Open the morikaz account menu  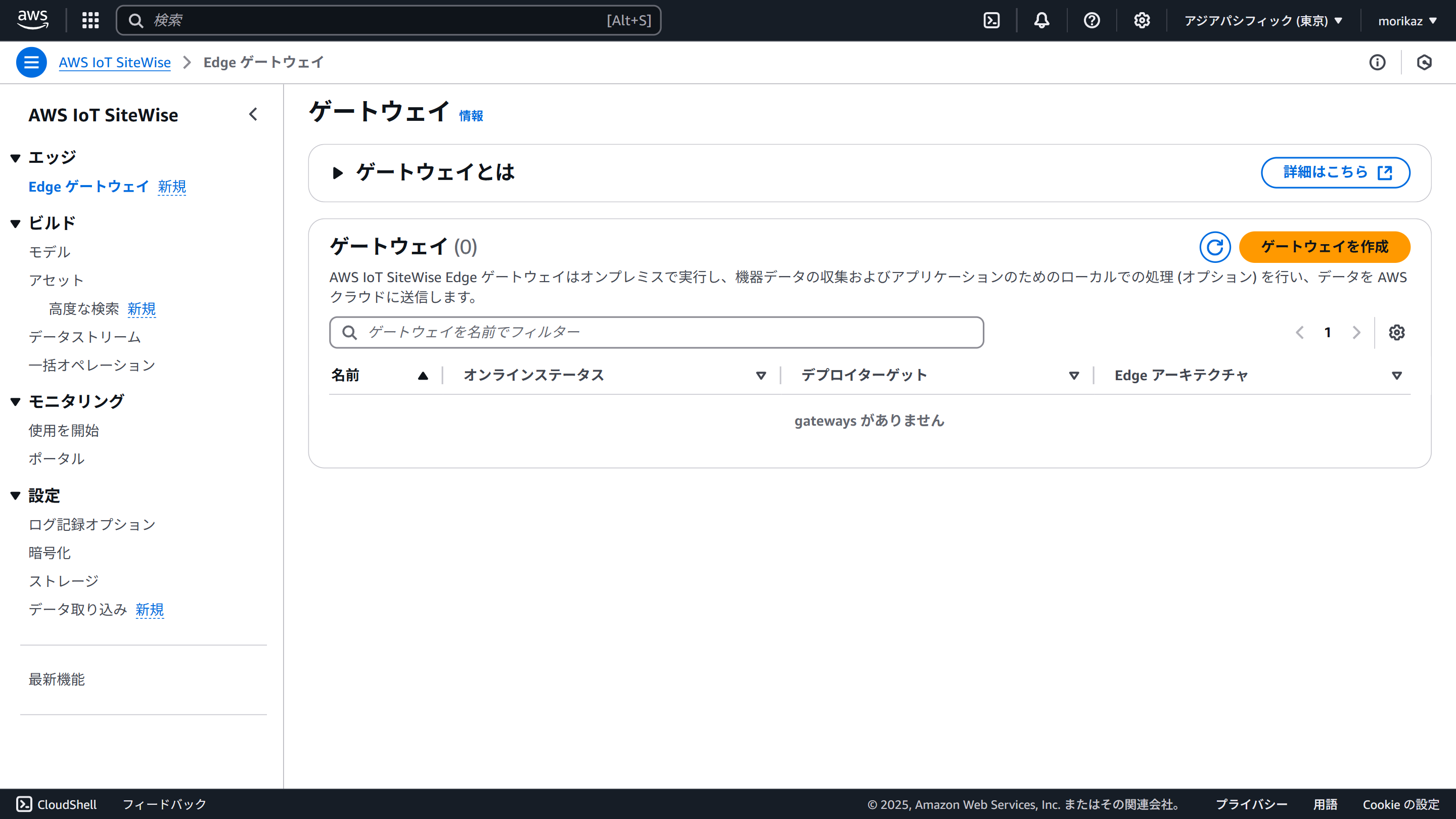[x=1407, y=21]
